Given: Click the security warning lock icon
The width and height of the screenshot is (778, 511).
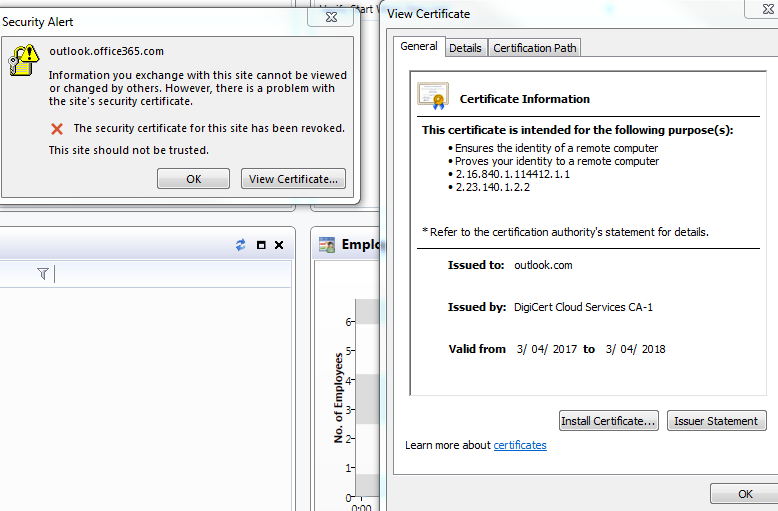Looking at the screenshot, I should coord(24,61).
